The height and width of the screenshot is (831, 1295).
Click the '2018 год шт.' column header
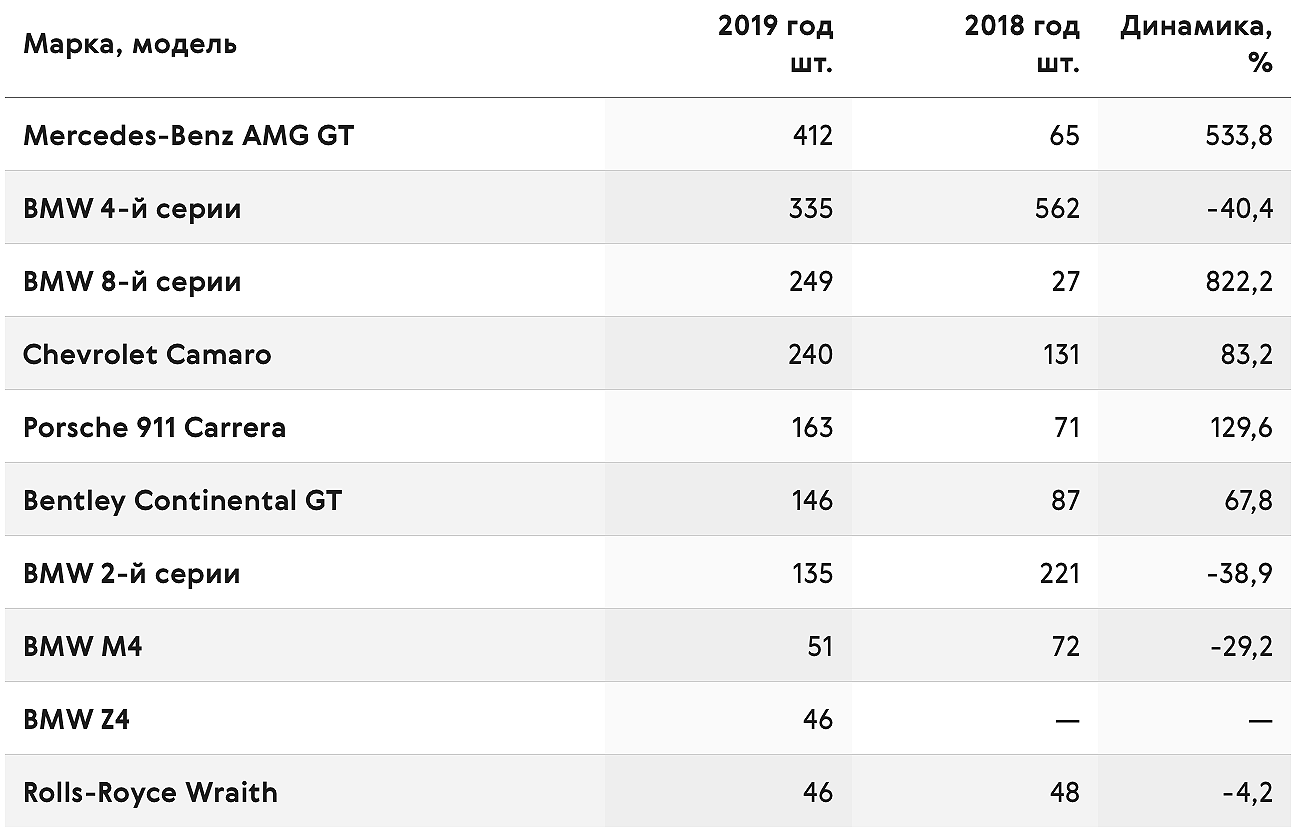[1022, 45]
